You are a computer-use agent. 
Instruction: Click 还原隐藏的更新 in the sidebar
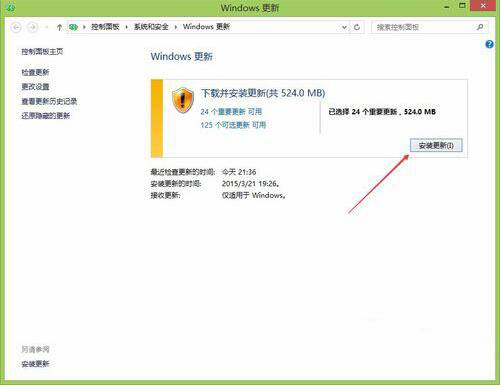[x=46, y=116]
